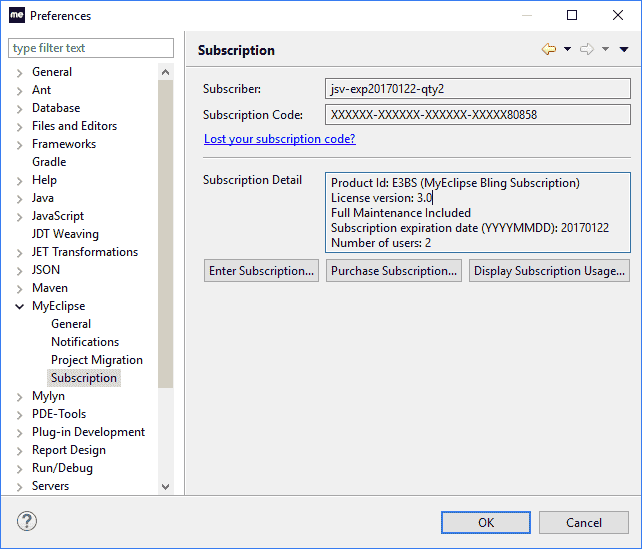Maximize the Preferences window
The image size is (642, 549).
coord(572,15)
